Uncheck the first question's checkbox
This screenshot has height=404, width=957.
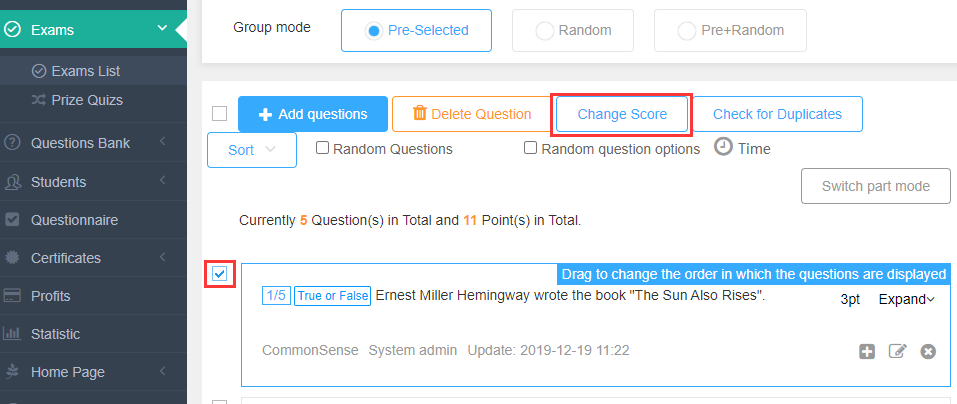(x=220, y=273)
